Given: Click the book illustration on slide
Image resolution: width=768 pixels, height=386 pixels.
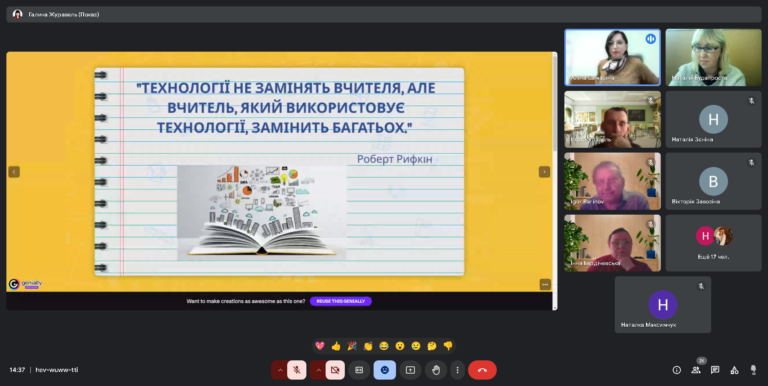Looking at the screenshot, I should tap(262, 212).
